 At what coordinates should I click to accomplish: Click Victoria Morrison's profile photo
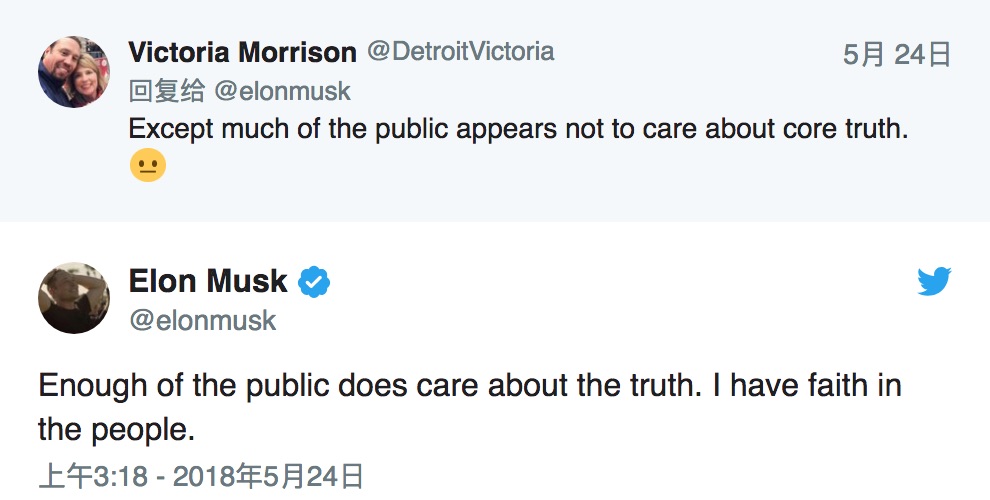pyautogui.click(x=74, y=72)
